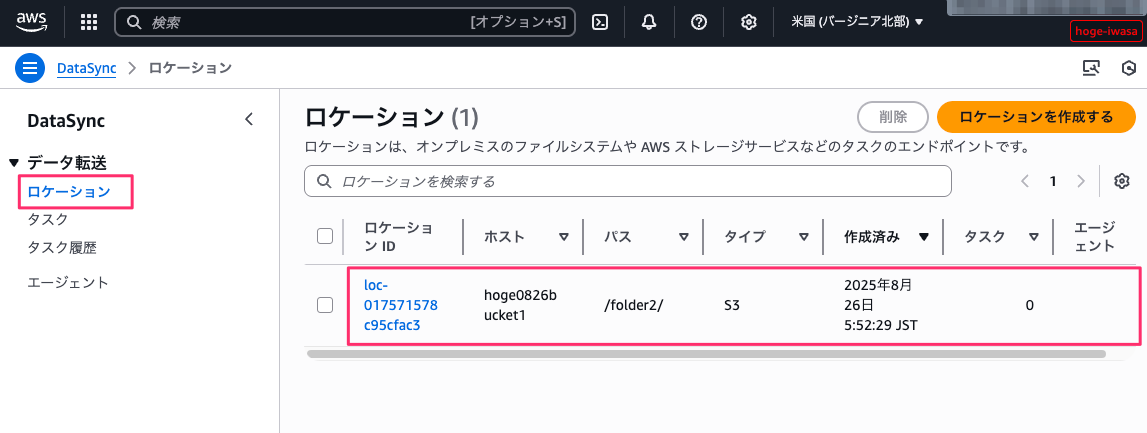This screenshot has height=433, width=1147.
Task: Click page number 1 in pagination
Action: [1053, 181]
